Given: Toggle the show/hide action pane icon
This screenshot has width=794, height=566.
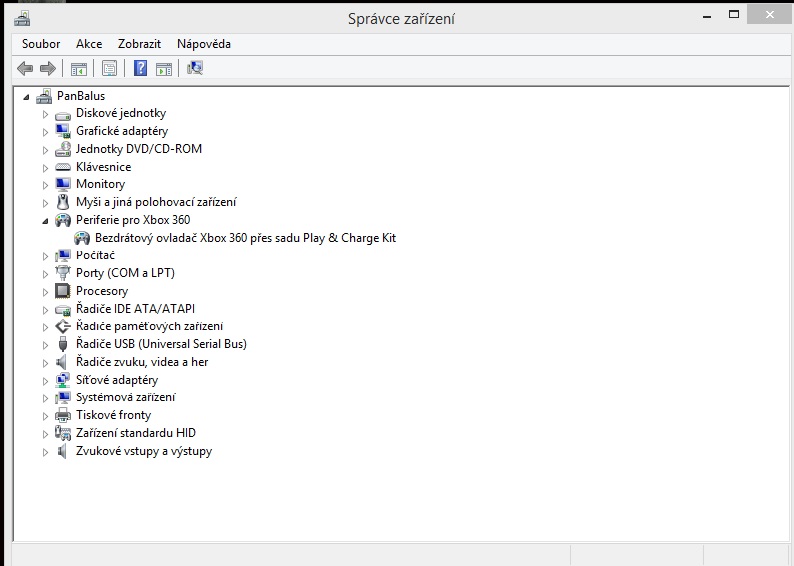Looking at the screenshot, I should 164,68.
